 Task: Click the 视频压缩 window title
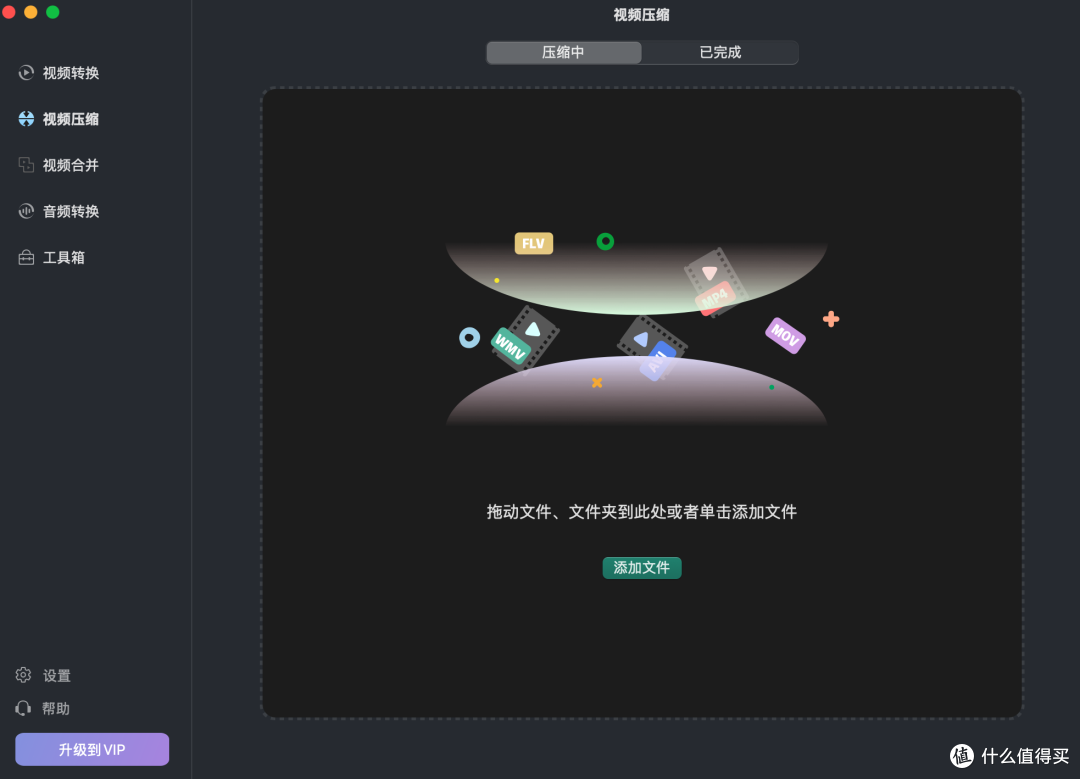pyautogui.click(x=641, y=14)
